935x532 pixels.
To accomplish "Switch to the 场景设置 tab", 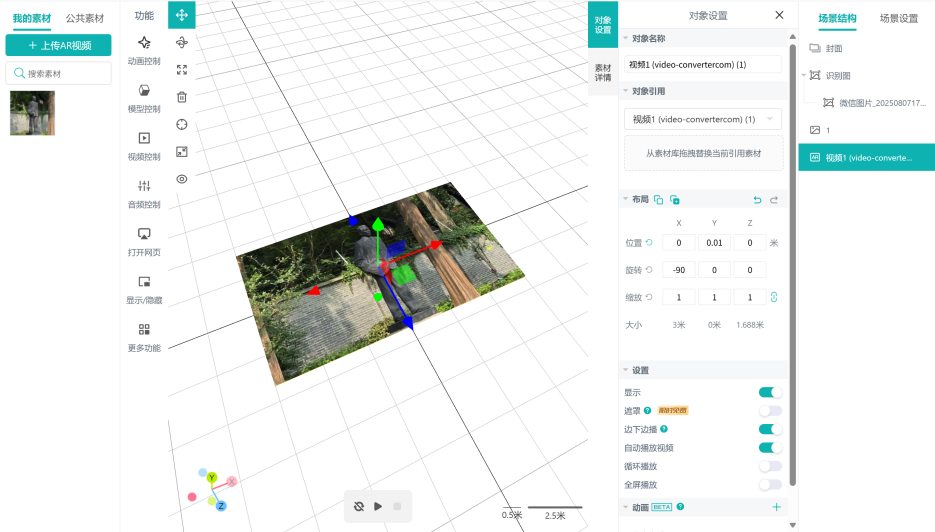I will click(898, 18).
